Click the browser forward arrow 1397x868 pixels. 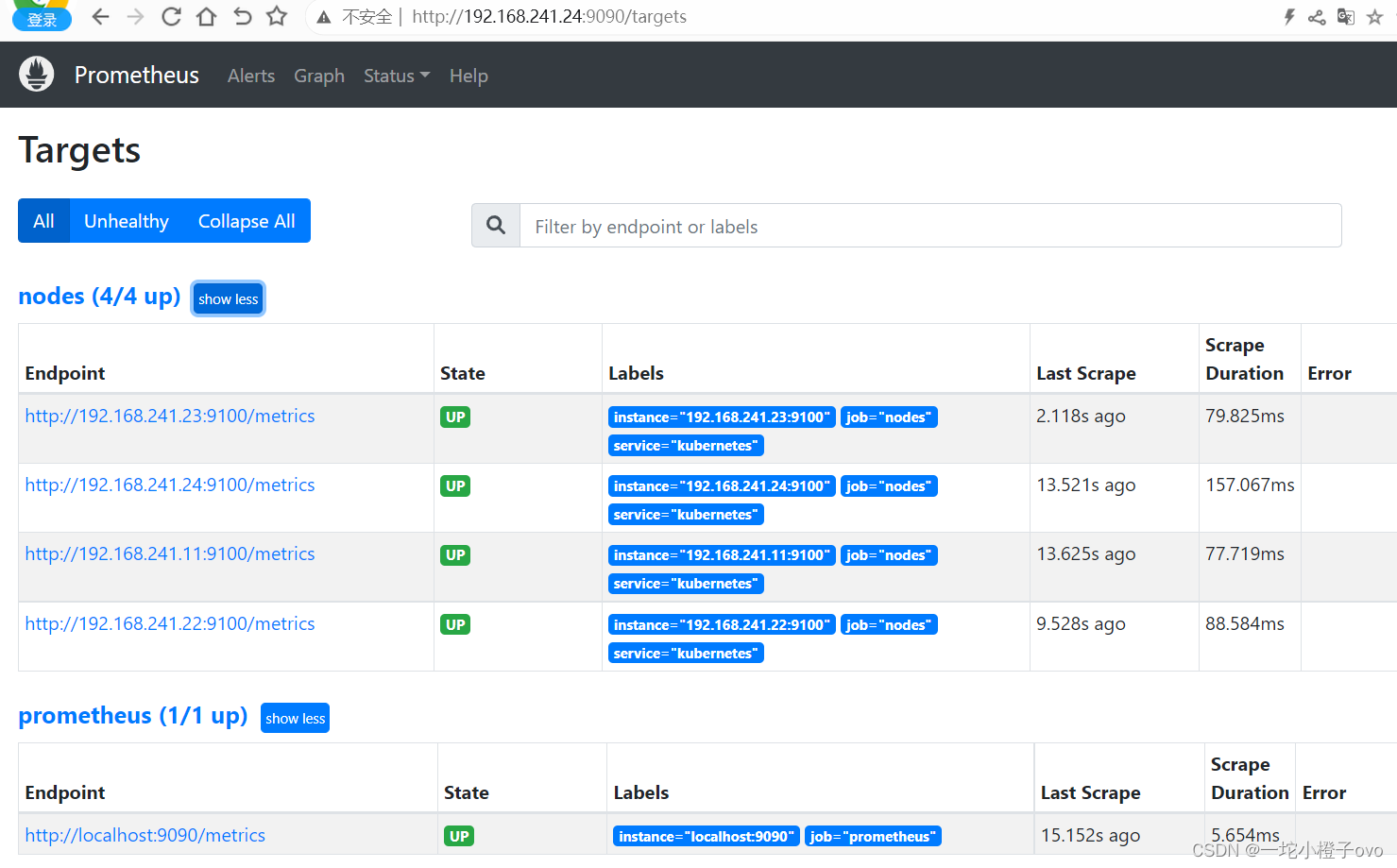coord(136,17)
